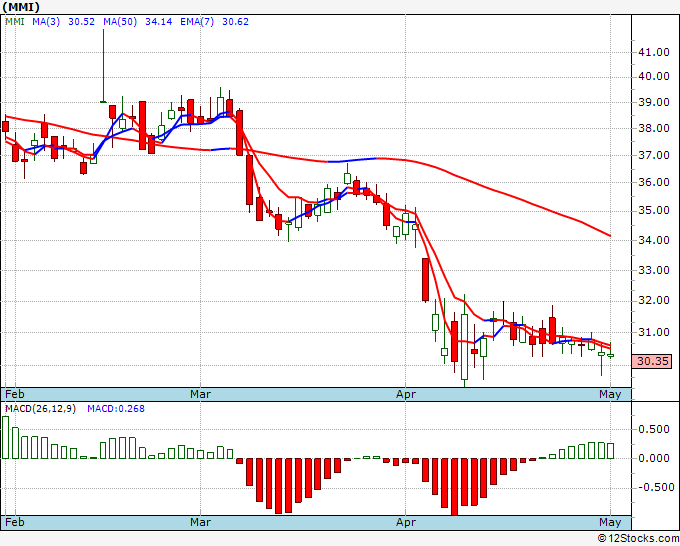Viewport: 680px width, 546px height.
Task: Click the MA(3) value 30.52
Action: pyautogui.click(x=81, y=22)
